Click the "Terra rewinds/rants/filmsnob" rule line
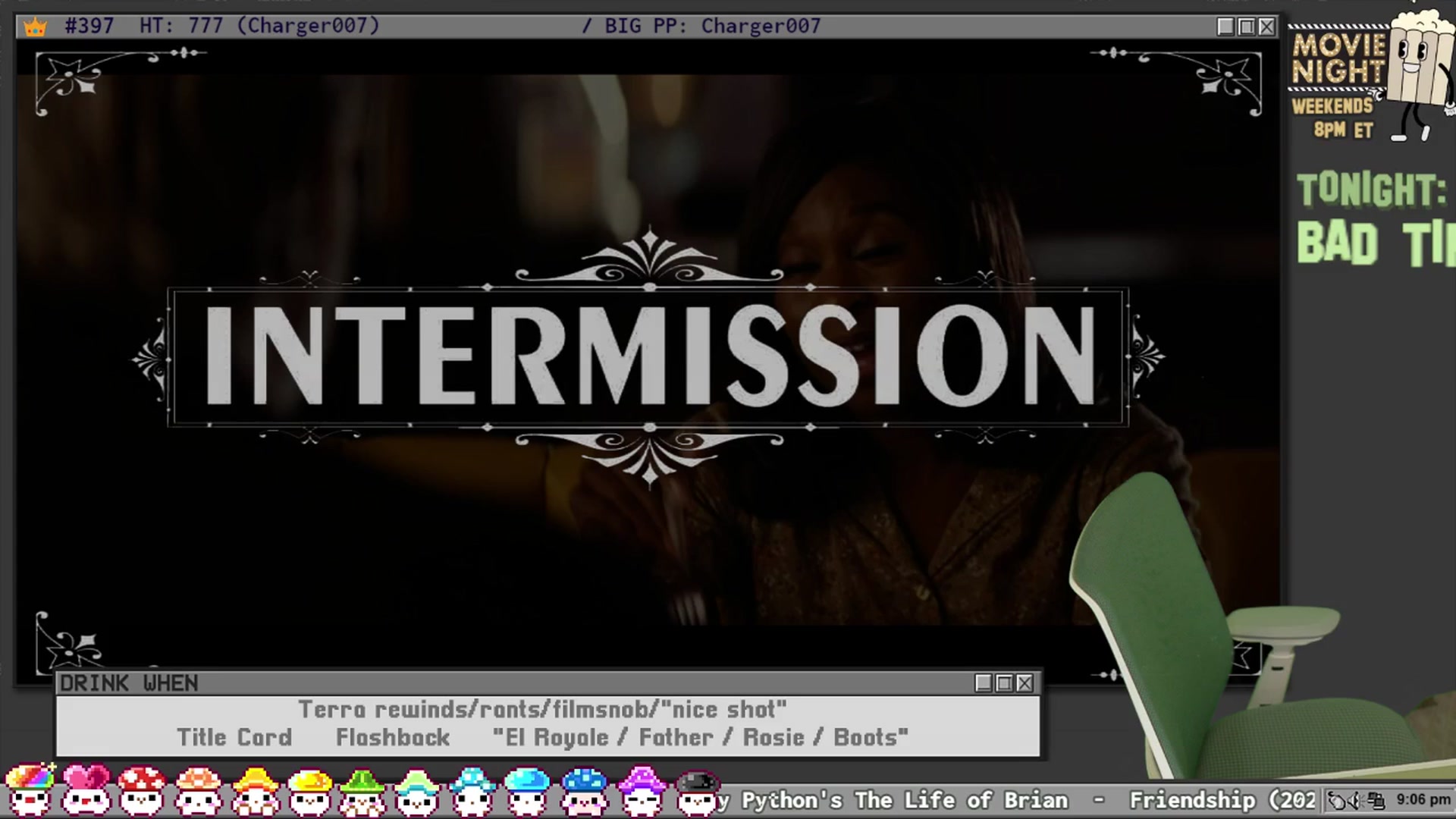Image resolution: width=1456 pixels, height=819 pixels. (543, 709)
